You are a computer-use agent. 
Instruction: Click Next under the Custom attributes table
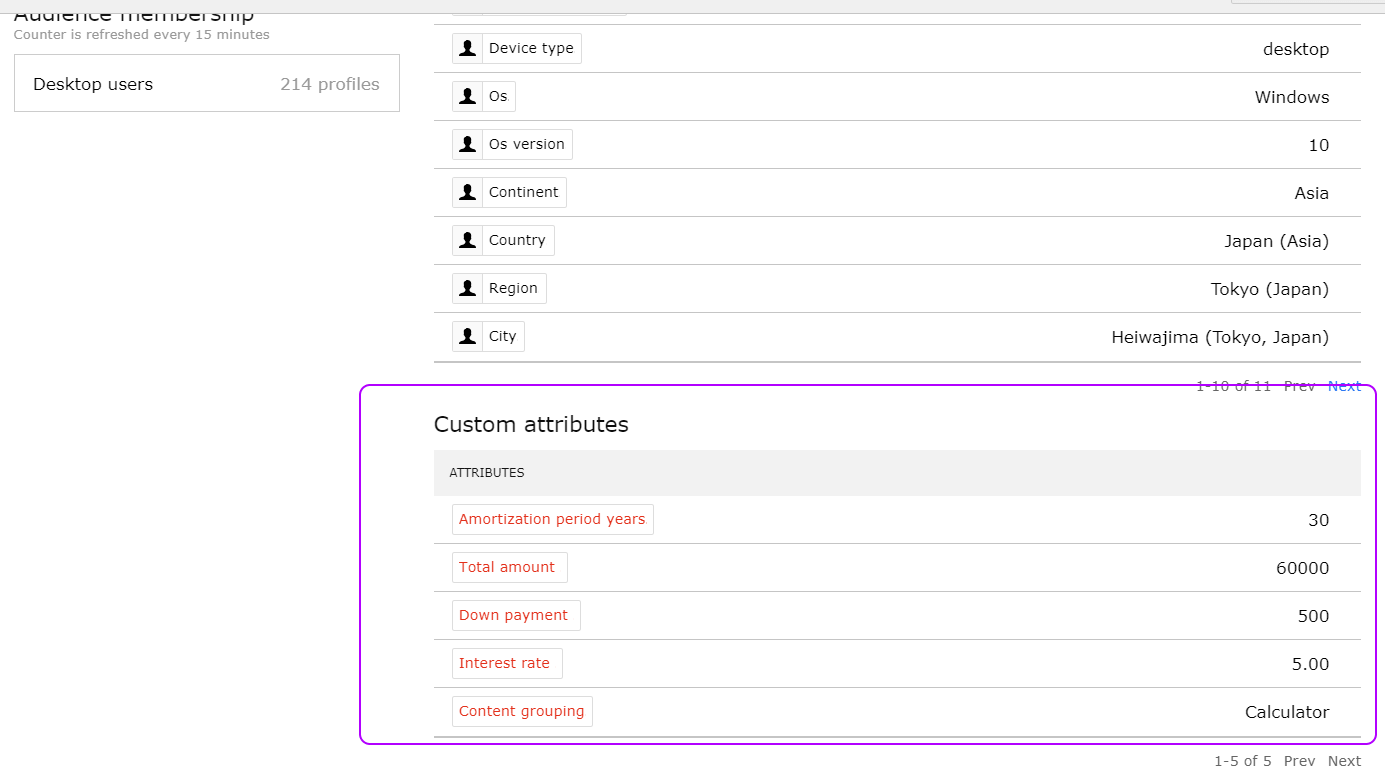coord(1344,761)
